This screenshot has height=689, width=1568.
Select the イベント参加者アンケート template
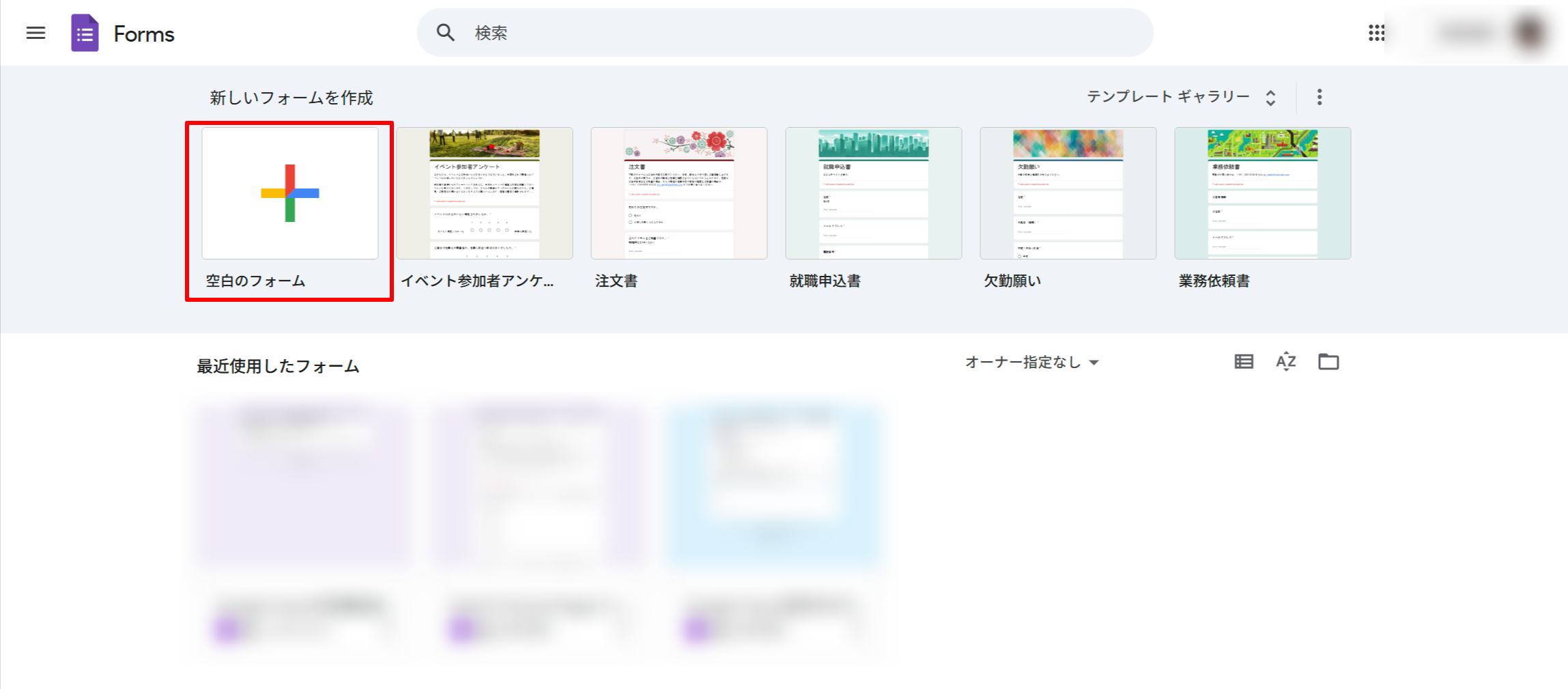tap(485, 193)
